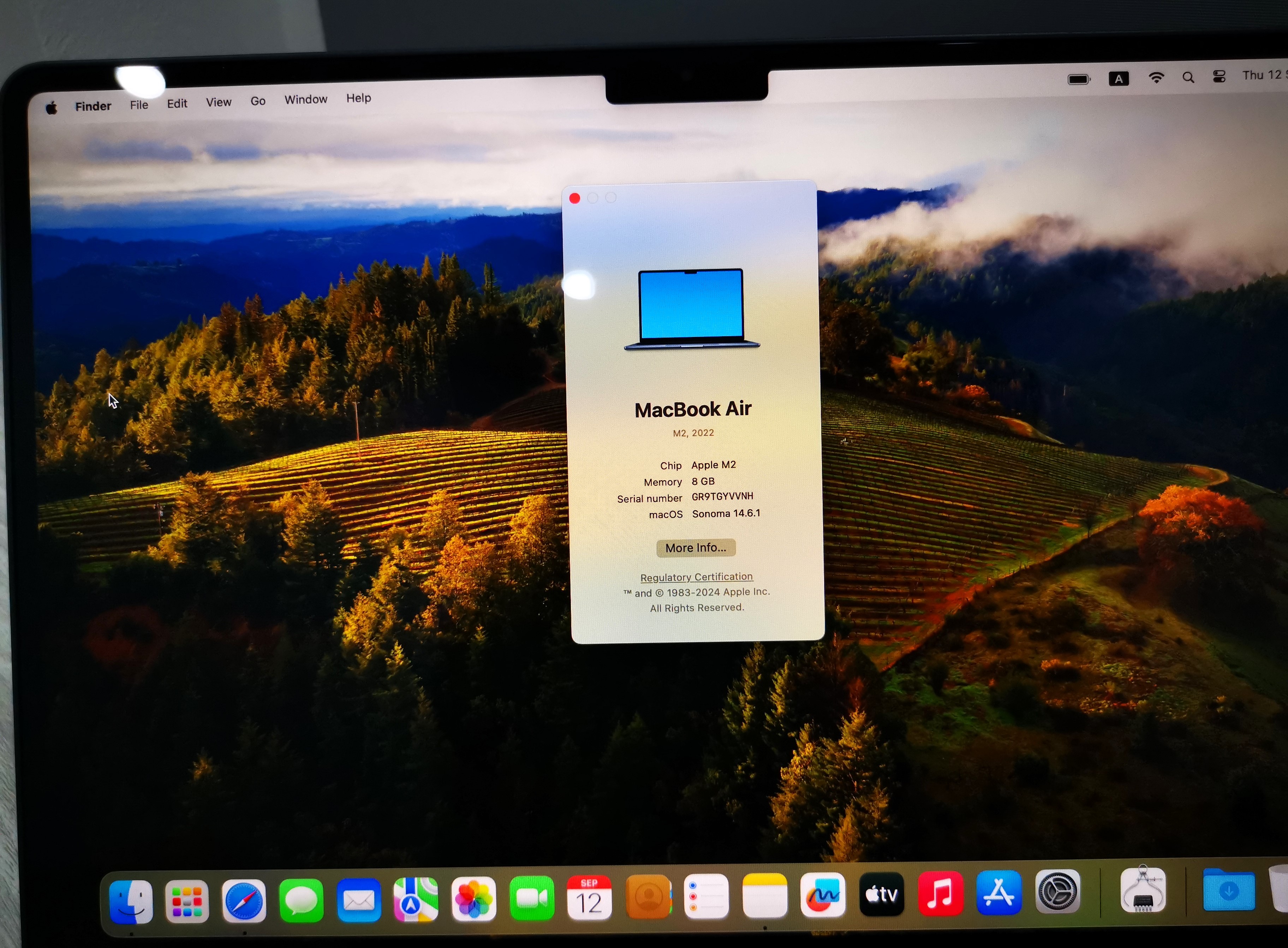
Task: Launch Freeform from the Dock
Action: point(824,894)
